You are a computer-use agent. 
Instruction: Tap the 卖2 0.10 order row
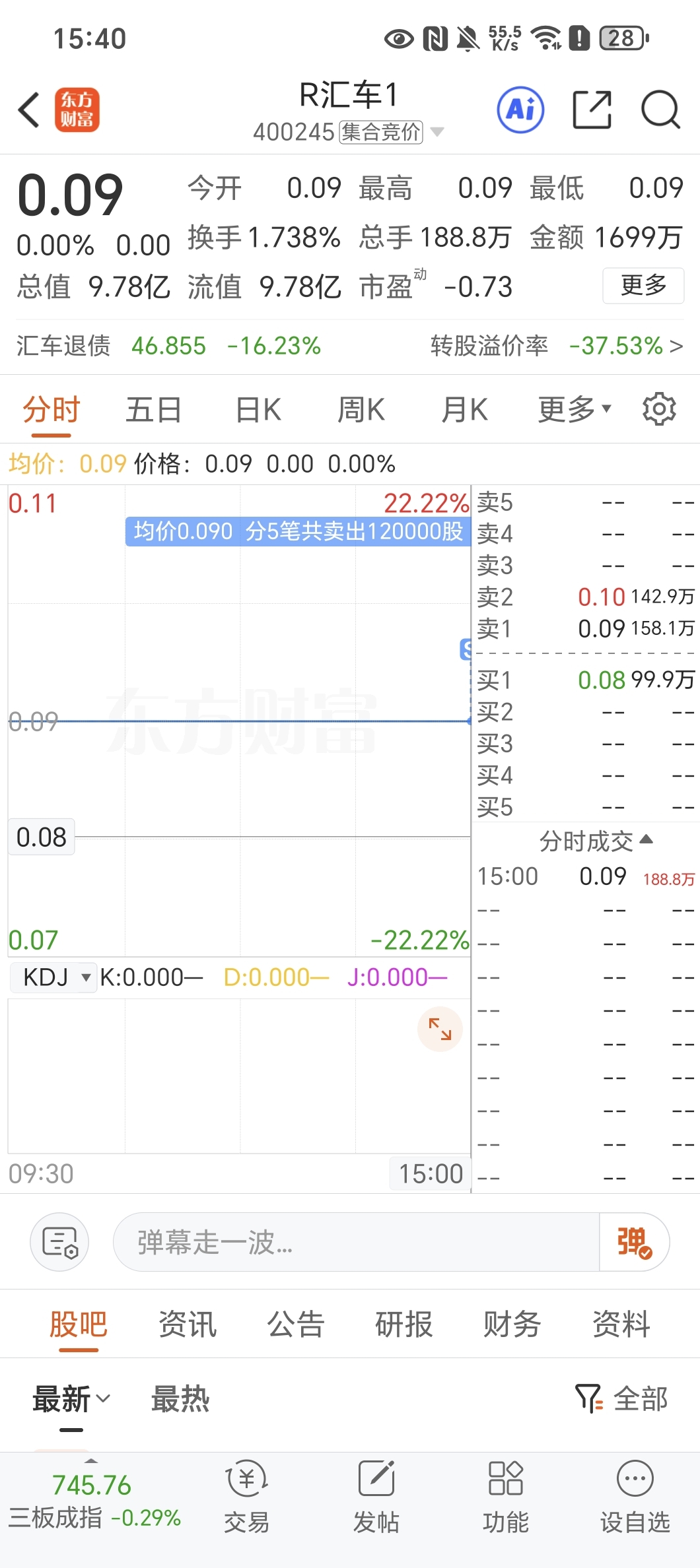pos(585,597)
